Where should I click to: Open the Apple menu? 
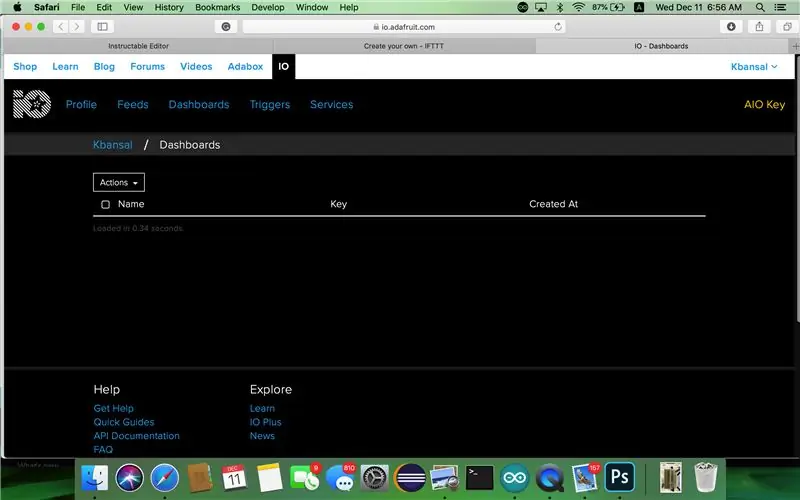coord(17,7)
